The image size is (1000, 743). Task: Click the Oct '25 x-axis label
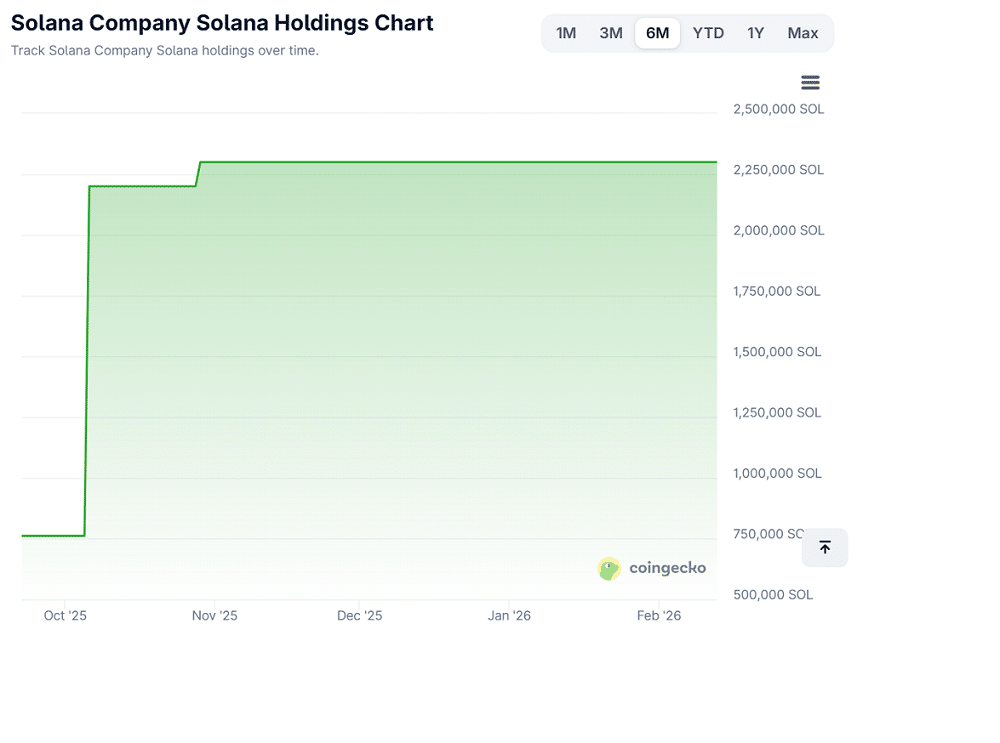[x=65, y=616]
